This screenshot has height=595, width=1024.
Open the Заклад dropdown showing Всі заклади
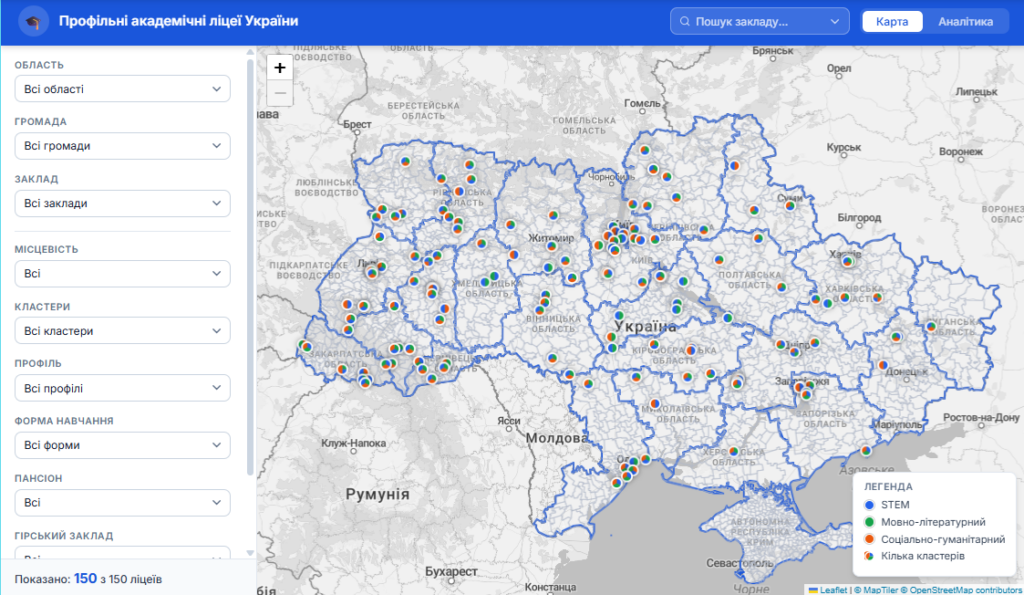122,203
